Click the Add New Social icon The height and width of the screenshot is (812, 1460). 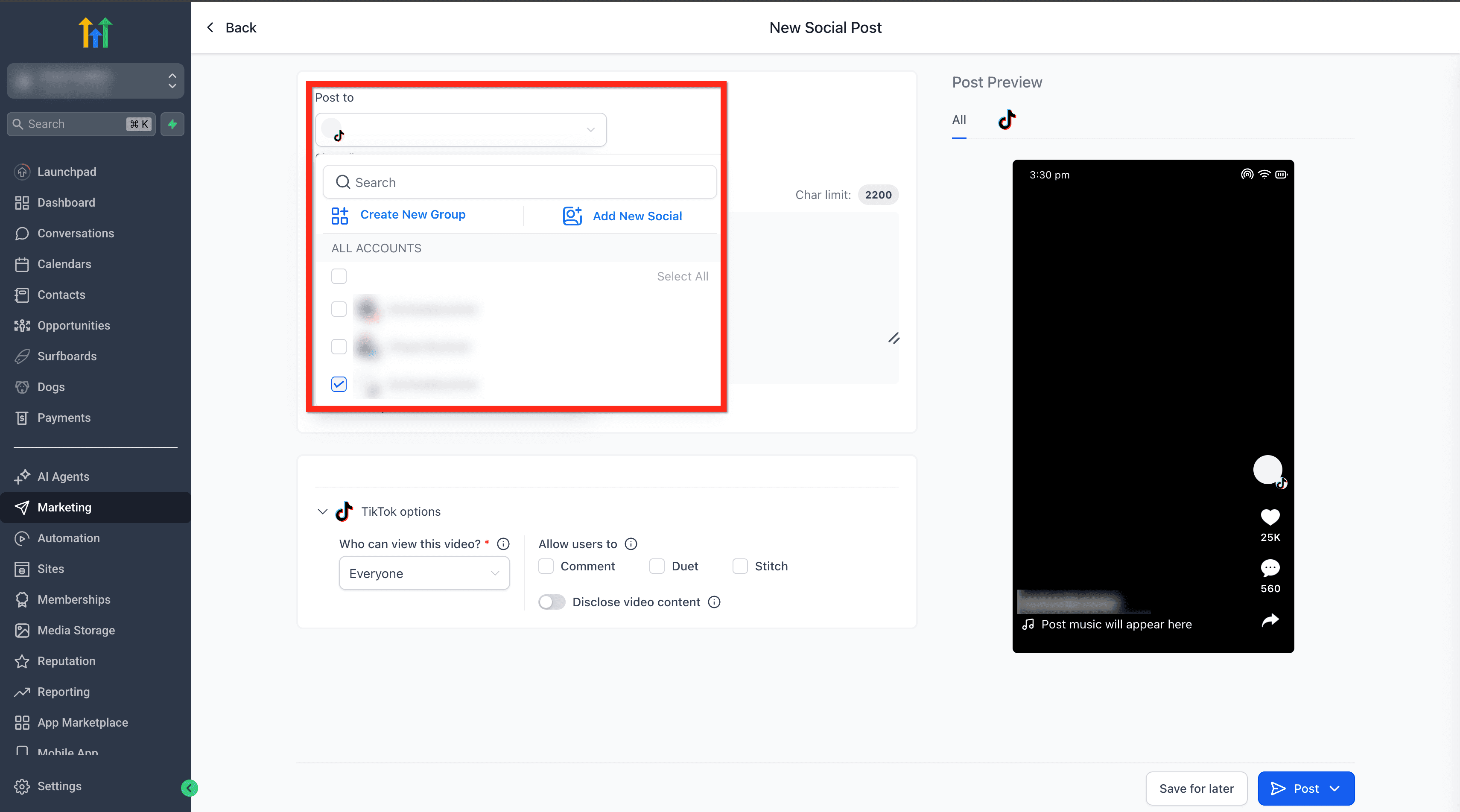572,216
